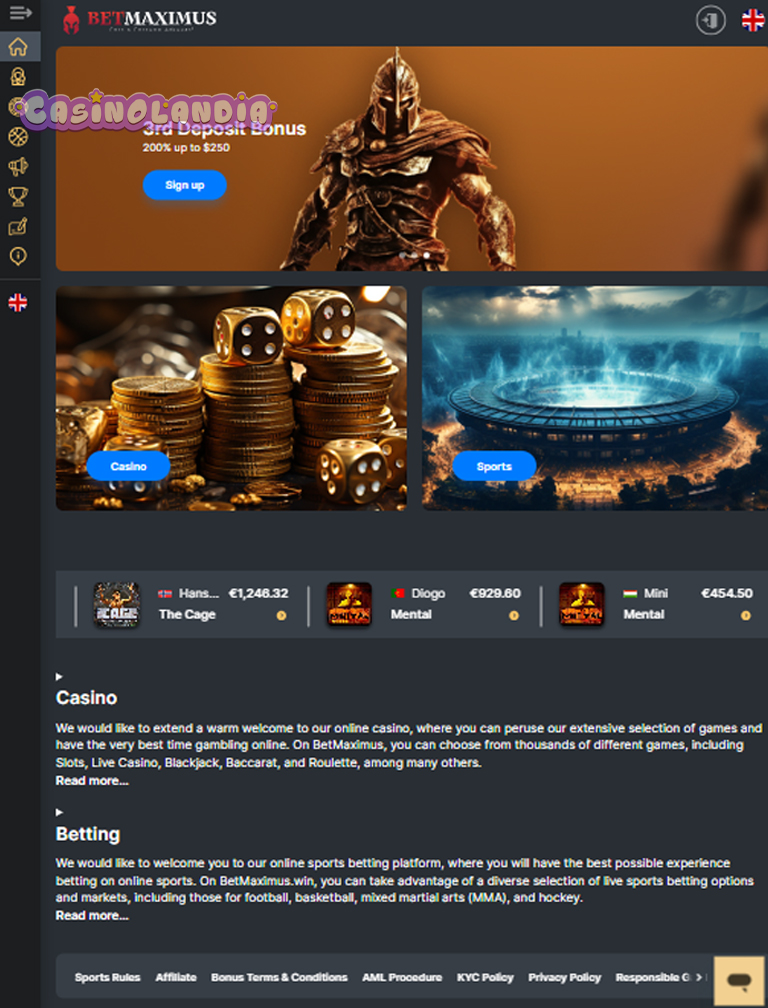Screen dimensions: 768x1008
Task: Click the login door icon in header
Action: pos(710,21)
